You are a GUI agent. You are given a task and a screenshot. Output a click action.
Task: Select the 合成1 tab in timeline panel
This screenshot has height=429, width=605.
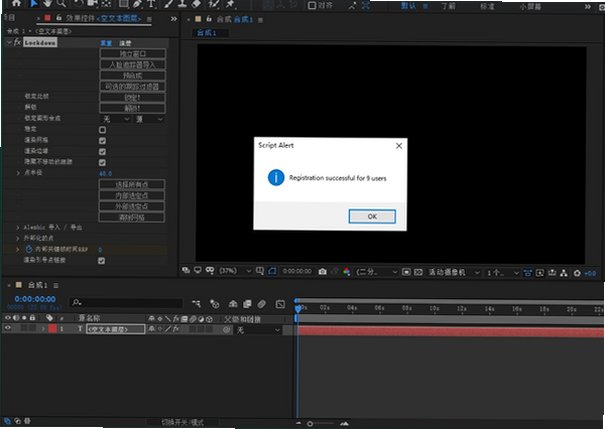click(x=37, y=285)
